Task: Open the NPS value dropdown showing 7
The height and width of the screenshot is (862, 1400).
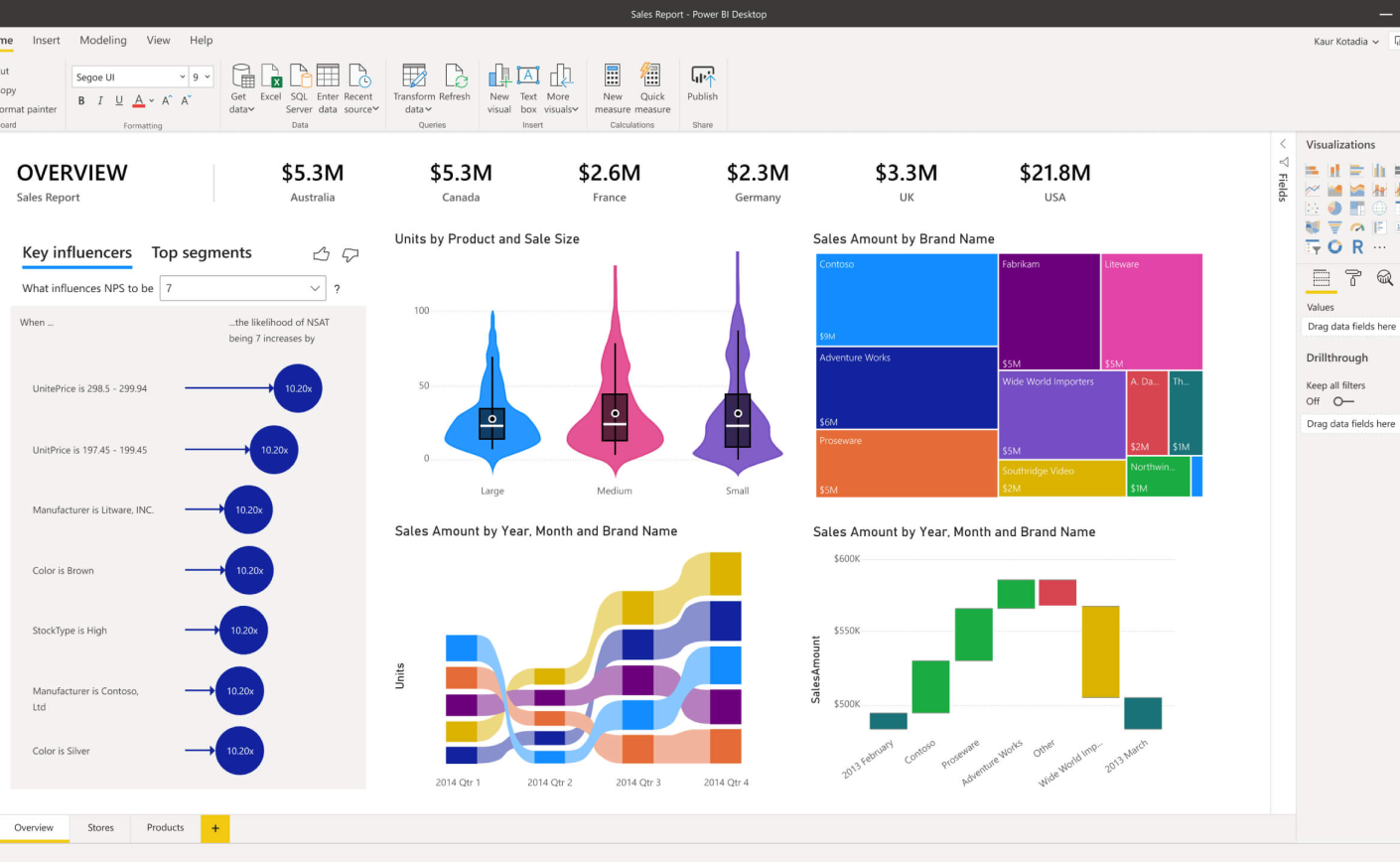Action: [242, 288]
